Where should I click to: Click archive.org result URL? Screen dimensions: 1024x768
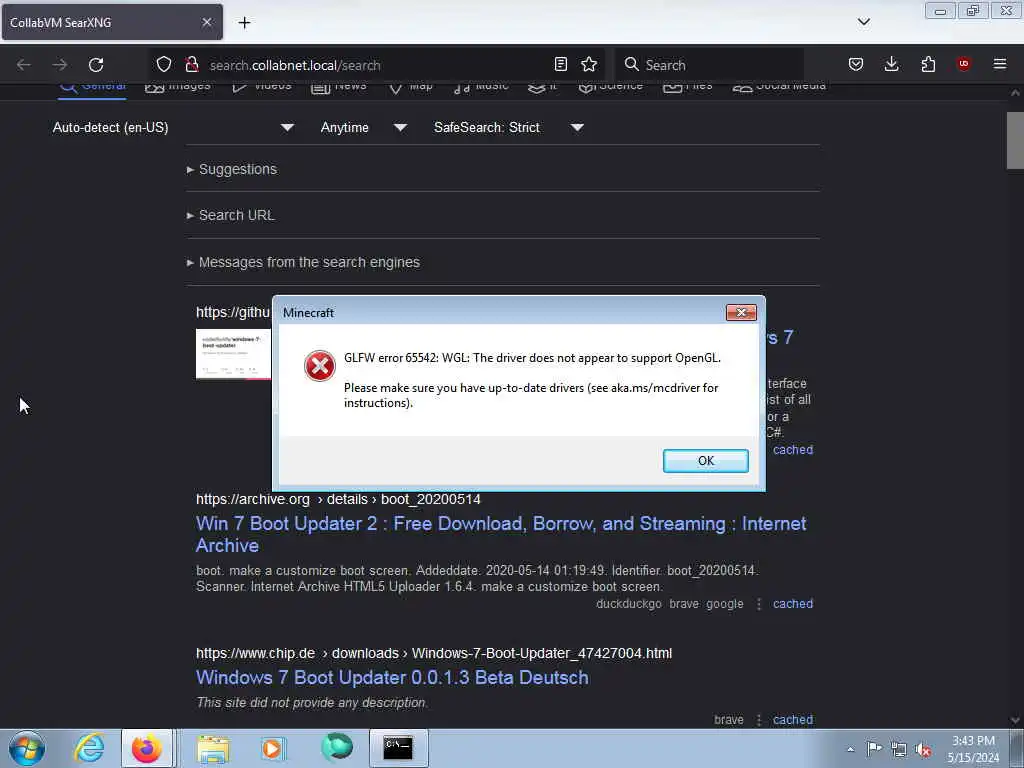(338, 499)
